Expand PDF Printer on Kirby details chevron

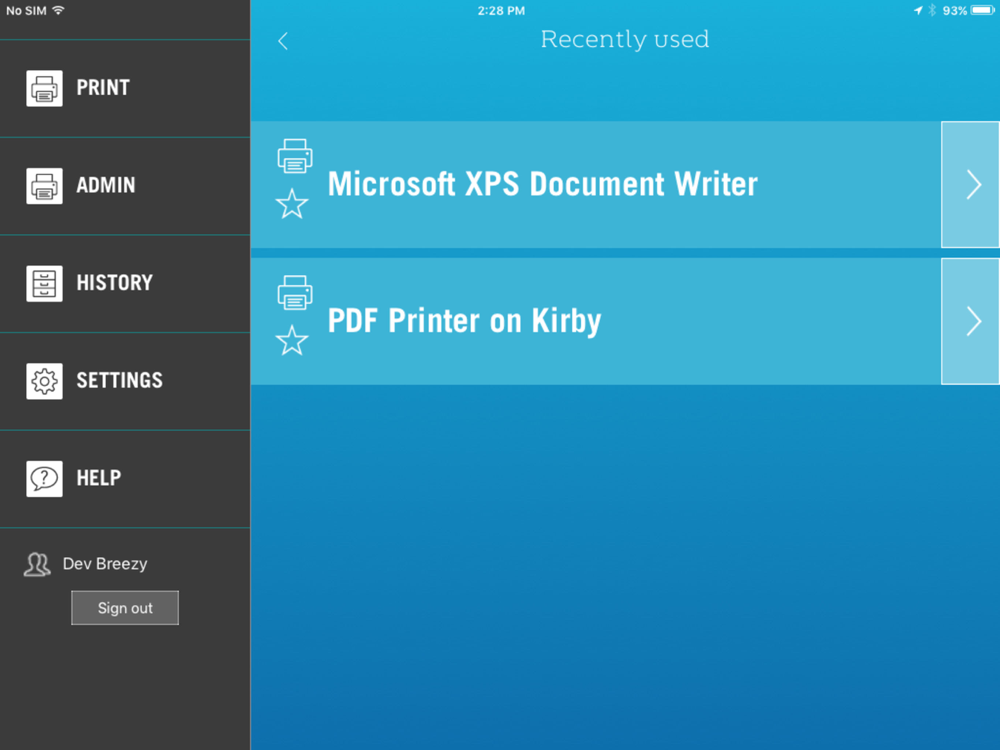[x=970, y=321]
